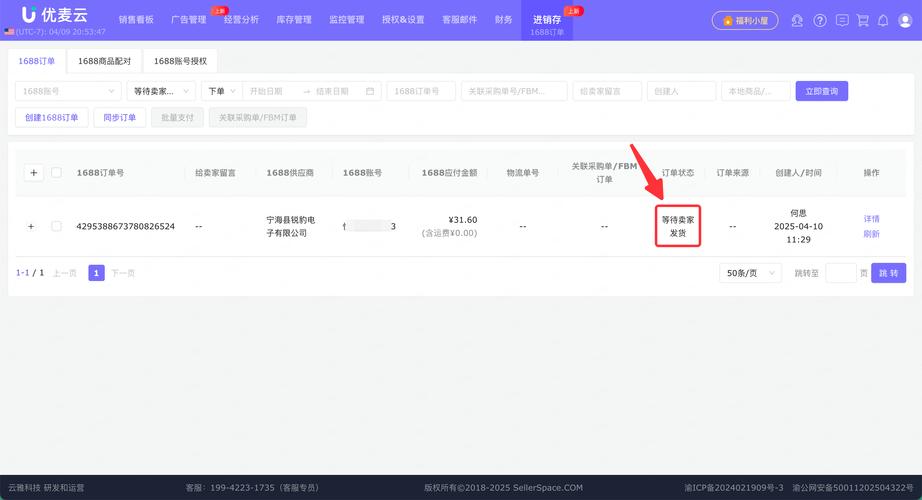Open the message feedback icon
This screenshot has width=922, height=500.
(x=842, y=20)
